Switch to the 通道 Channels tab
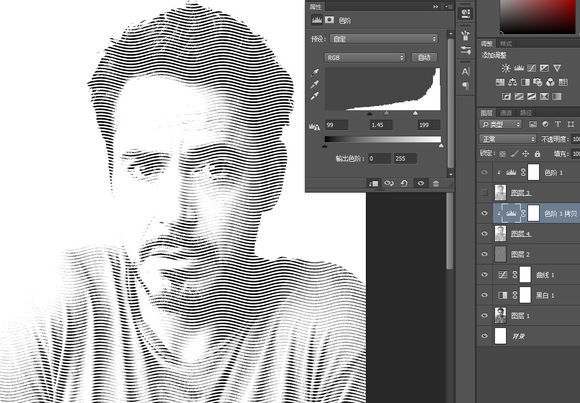Screen dimensions: 580x403 click(506, 113)
